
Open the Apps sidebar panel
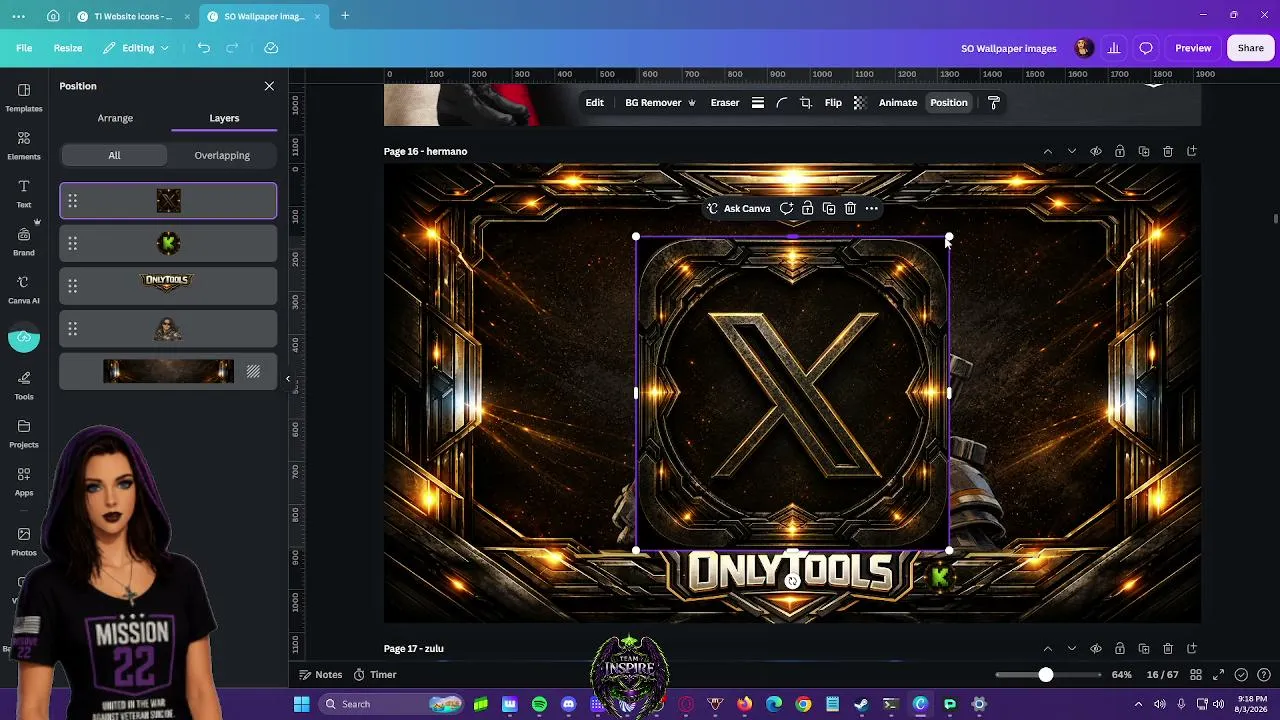tap(24, 481)
